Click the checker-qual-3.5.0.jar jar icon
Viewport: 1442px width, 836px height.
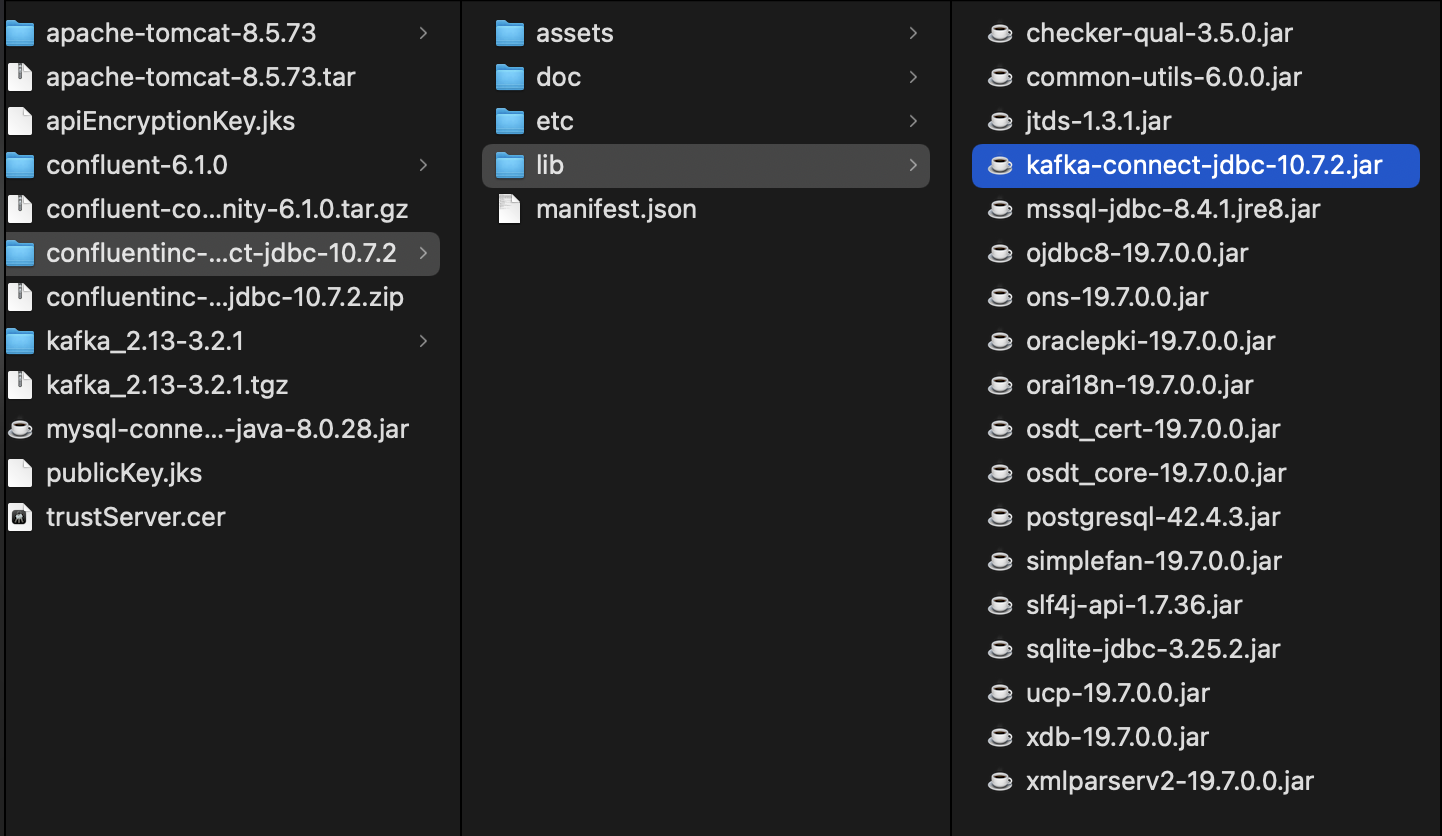1000,33
